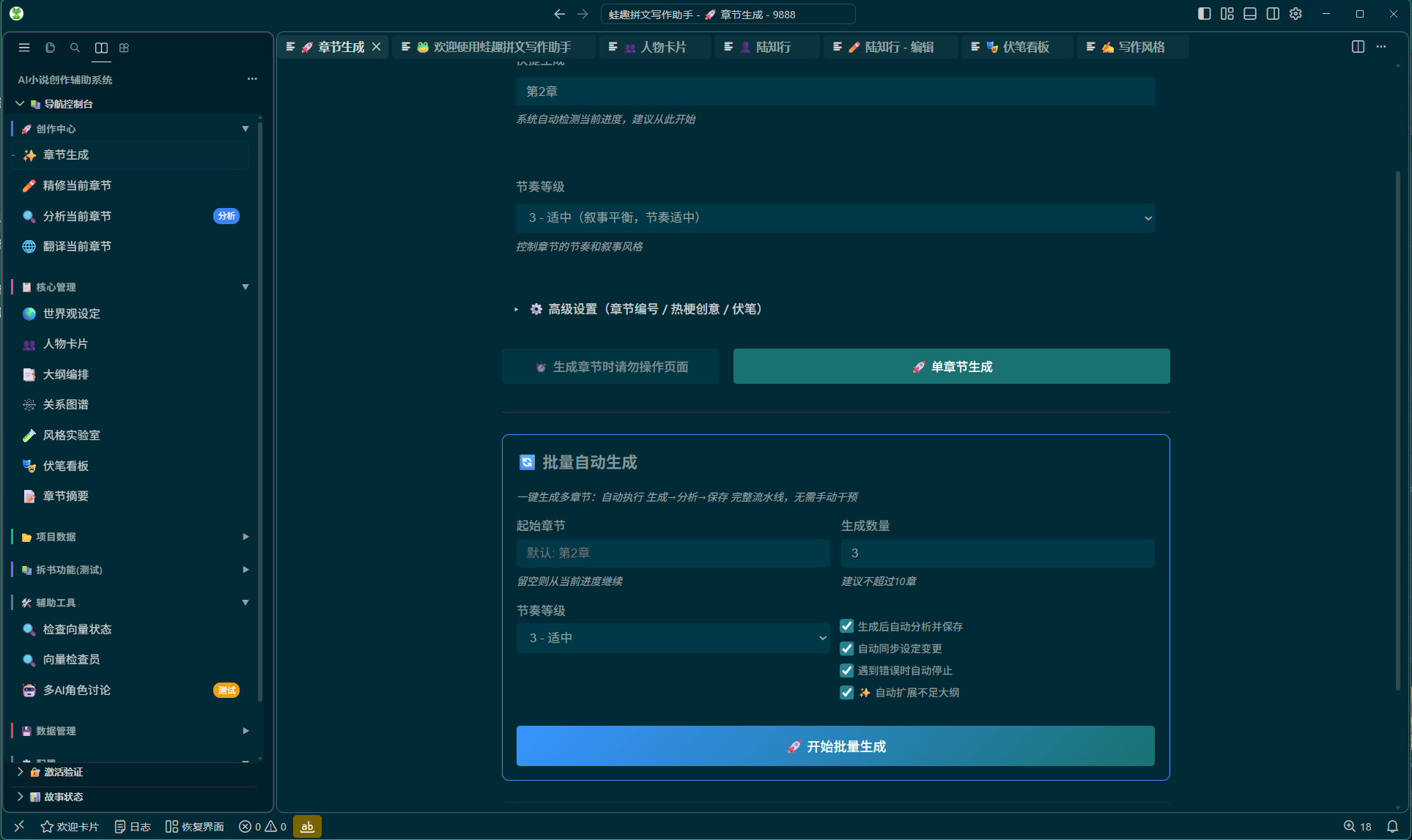Viewport: 1412px width, 840px height.
Task: Switch to 欢迎使用蛙趣拼文写作助手 tab
Action: coord(495,47)
